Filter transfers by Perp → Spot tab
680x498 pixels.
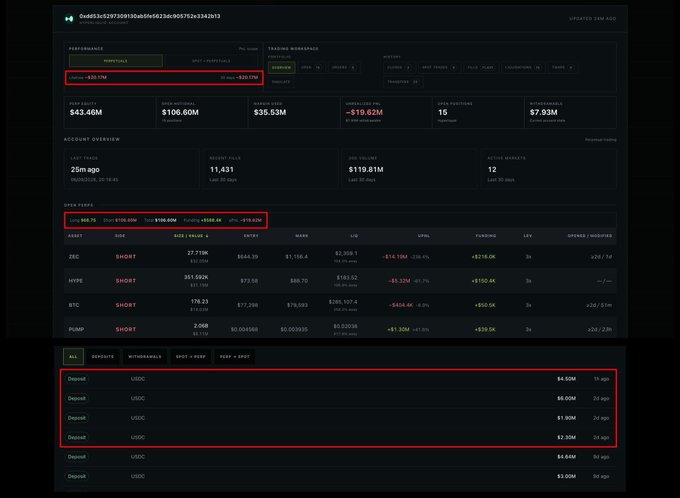click(235, 357)
